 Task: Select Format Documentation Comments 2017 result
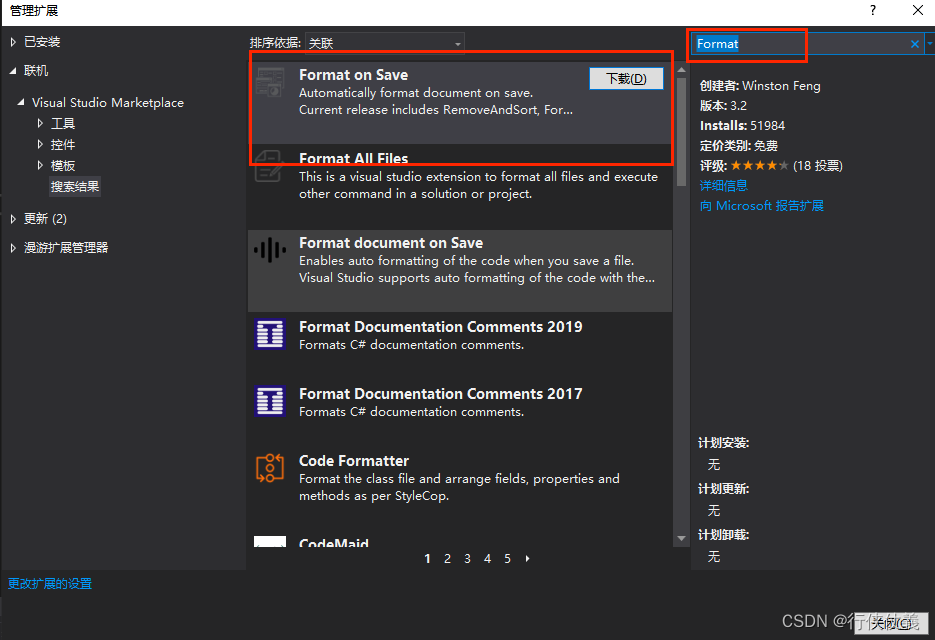[460, 412]
